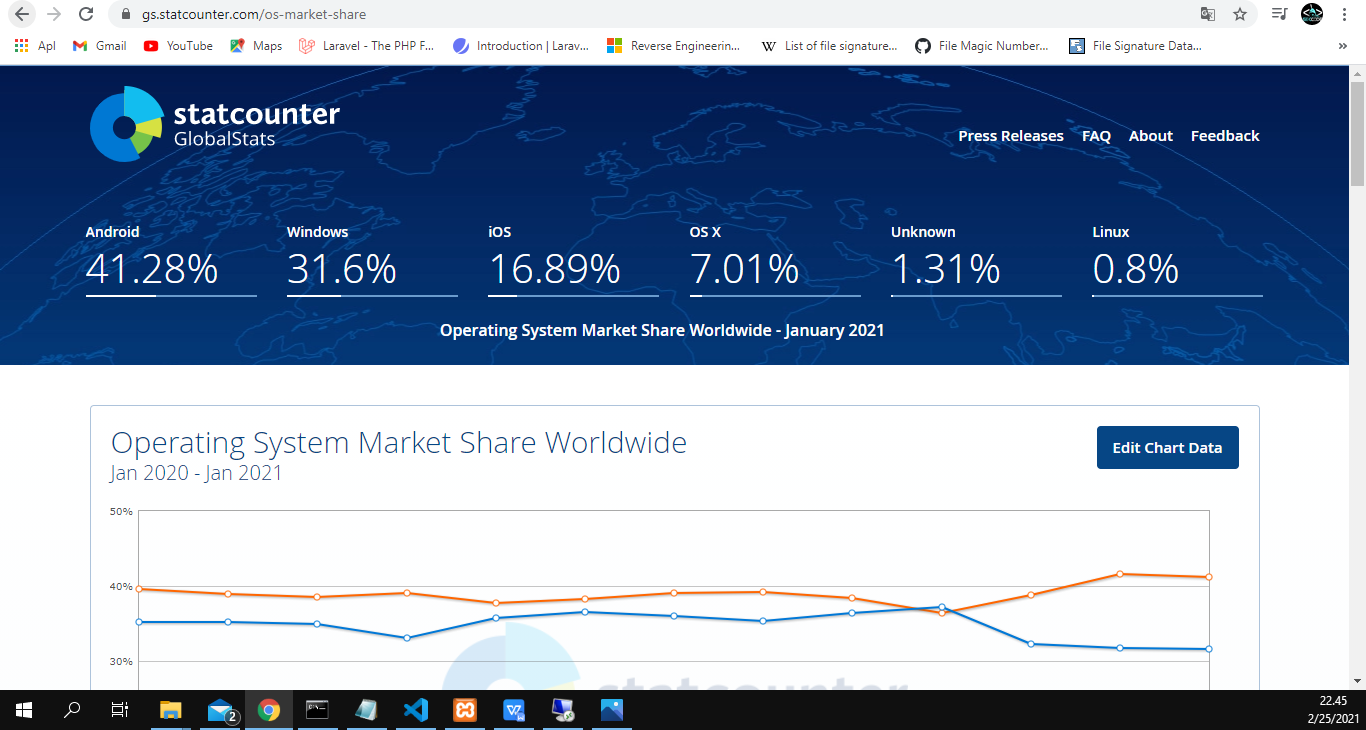The width and height of the screenshot is (1366, 730).
Task: Open the Laravel PHP Framework bookmark
Action: point(367,46)
